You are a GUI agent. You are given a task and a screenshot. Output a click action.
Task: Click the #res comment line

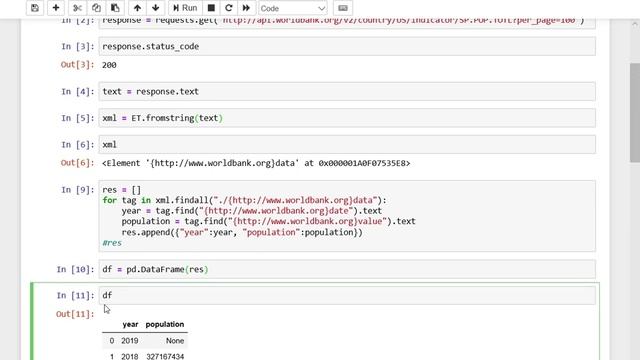point(112,243)
